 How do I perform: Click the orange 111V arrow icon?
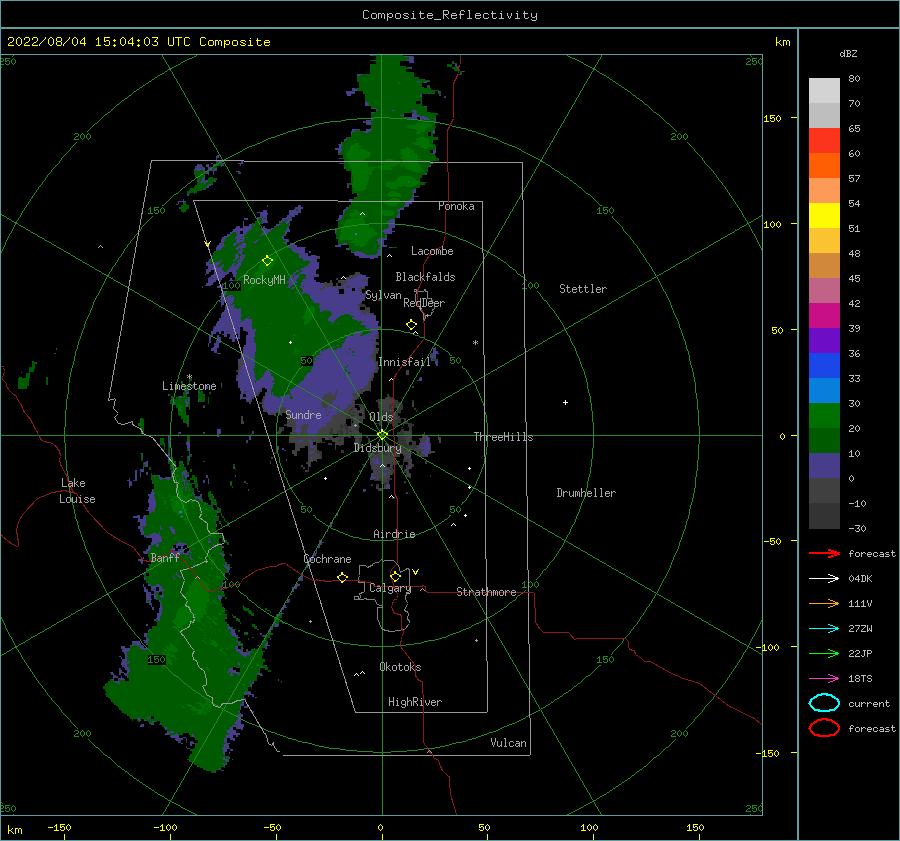tap(824, 603)
